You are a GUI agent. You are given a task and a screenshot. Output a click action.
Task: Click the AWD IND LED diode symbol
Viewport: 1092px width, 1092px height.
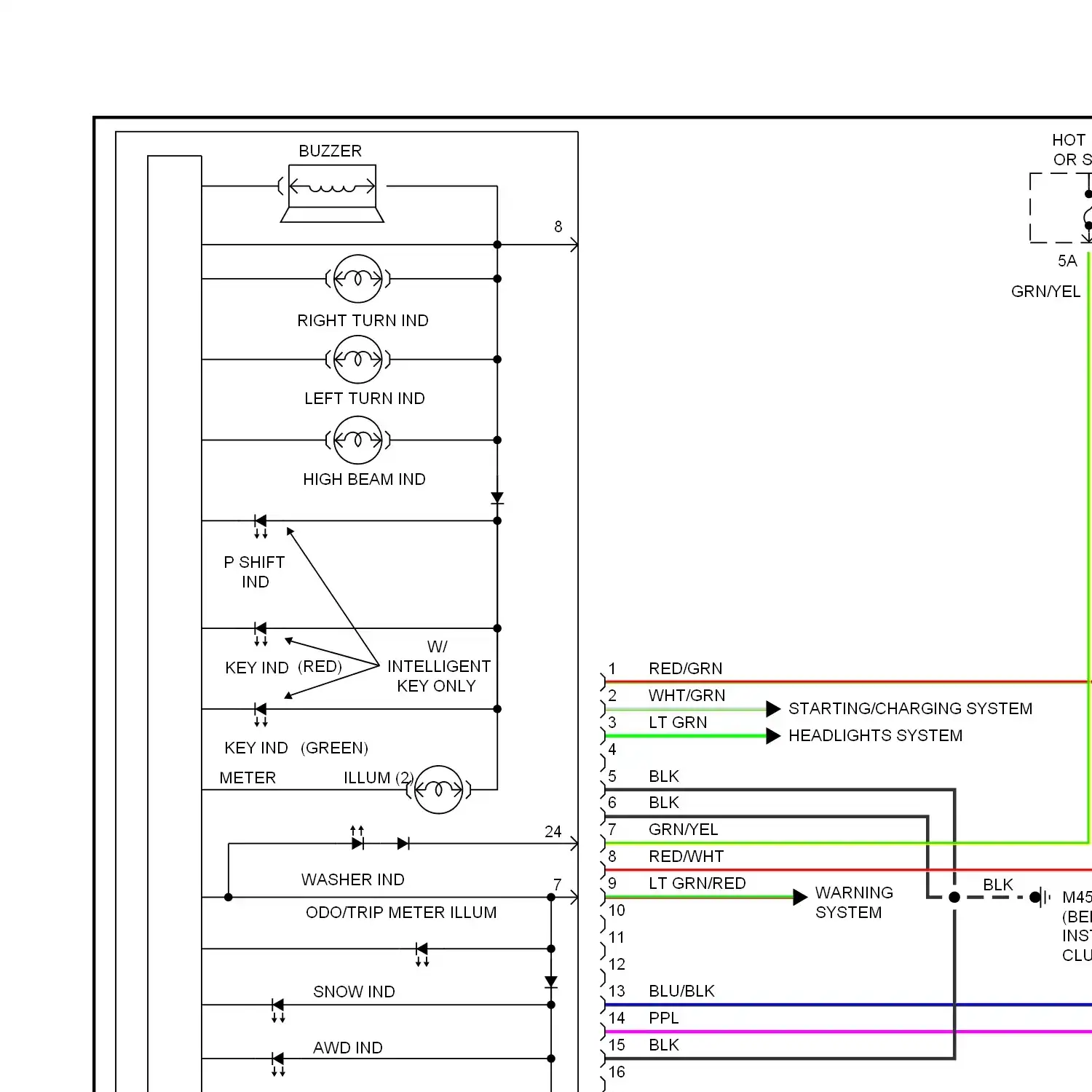click(277, 1064)
